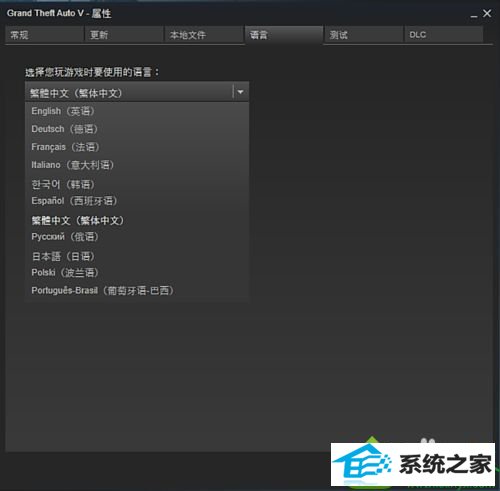Switch to the DLC tab
Image resolution: width=500 pixels, height=491 pixels.
[x=444, y=35]
